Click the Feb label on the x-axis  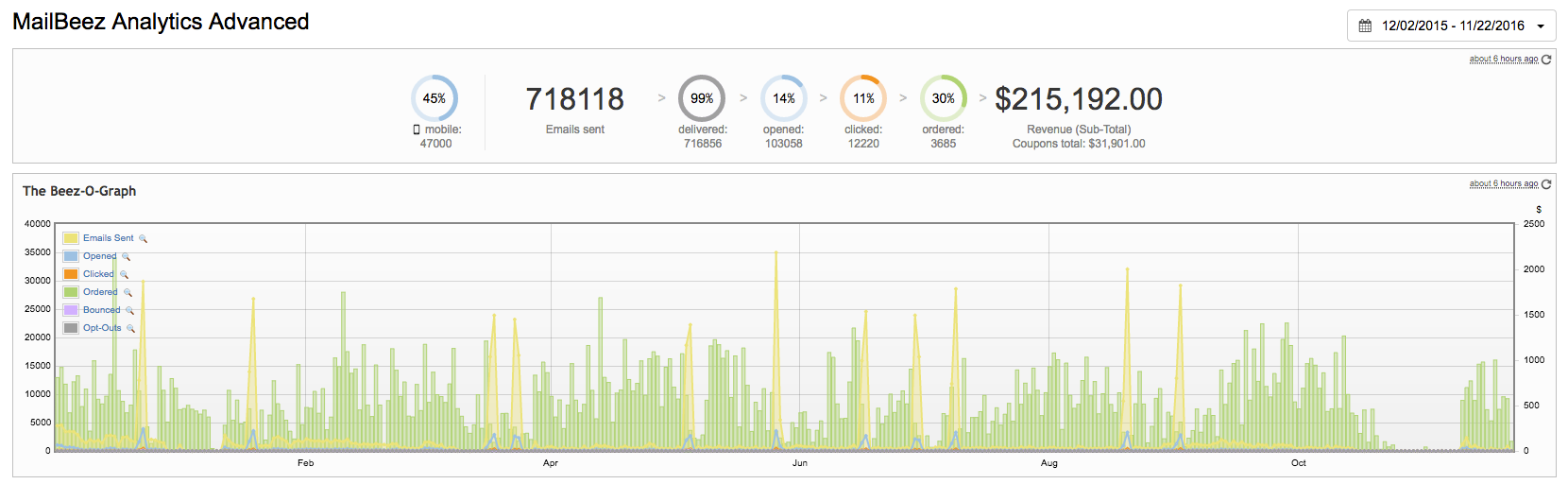pyautogui.click(x=305, y=463)
